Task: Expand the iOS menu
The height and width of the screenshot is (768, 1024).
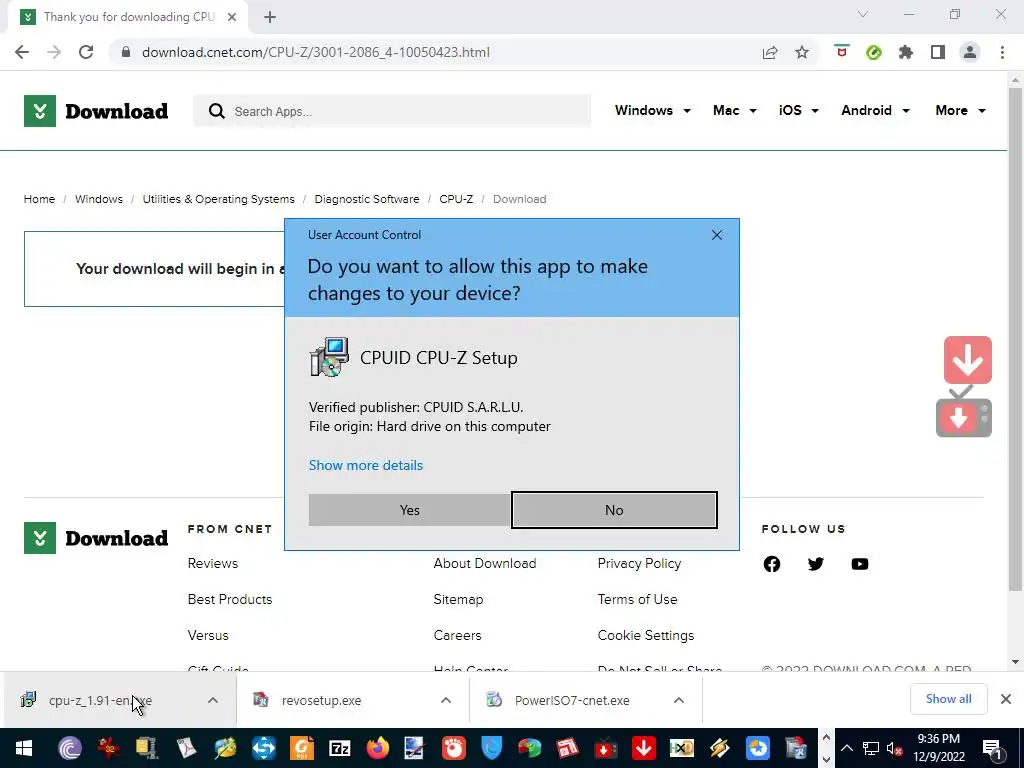Action: (798, 110)
